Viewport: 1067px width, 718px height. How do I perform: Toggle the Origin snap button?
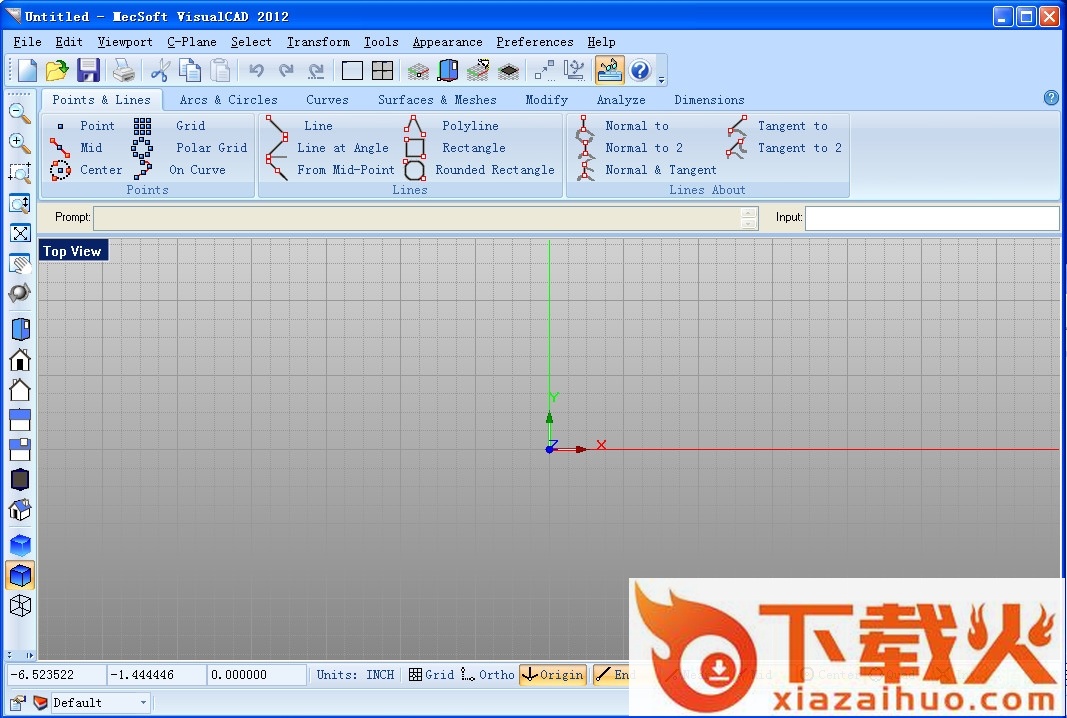(553, 674)
